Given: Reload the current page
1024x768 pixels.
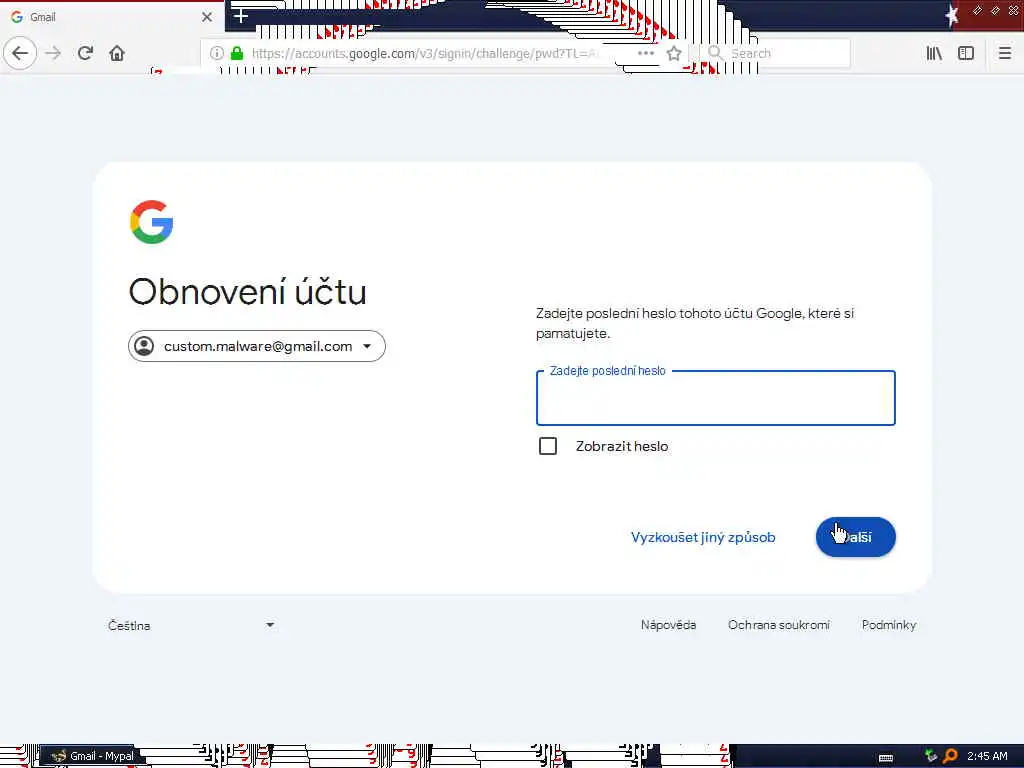Looking at the screenshot, I should pos(85,53).
